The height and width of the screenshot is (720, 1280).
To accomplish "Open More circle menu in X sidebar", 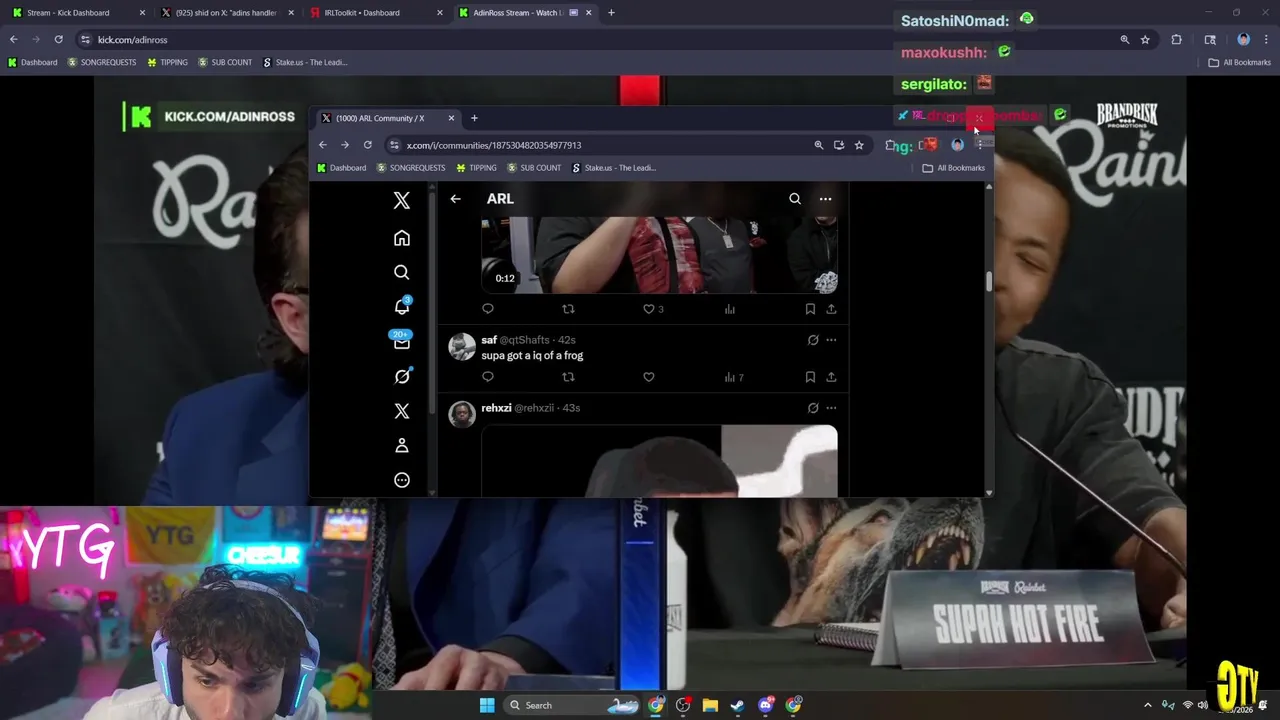I will [x=402, y=480].
